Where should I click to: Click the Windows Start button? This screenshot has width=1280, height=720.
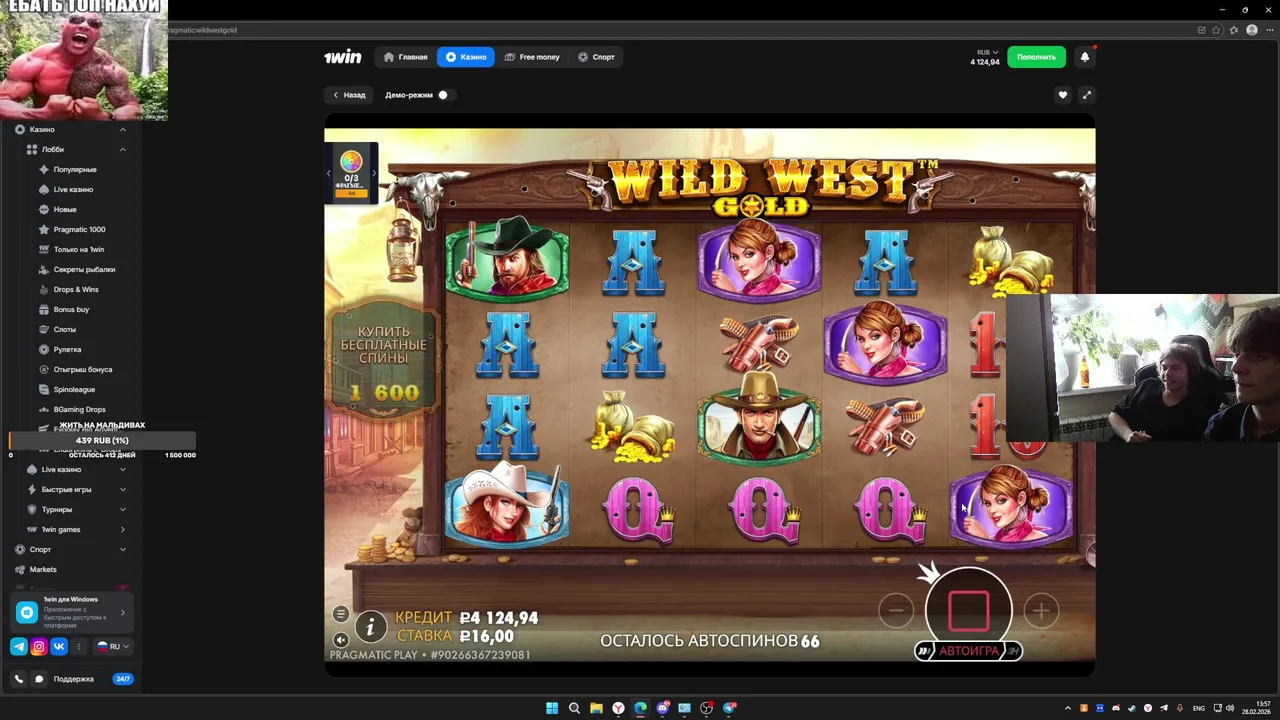[552, 708]
